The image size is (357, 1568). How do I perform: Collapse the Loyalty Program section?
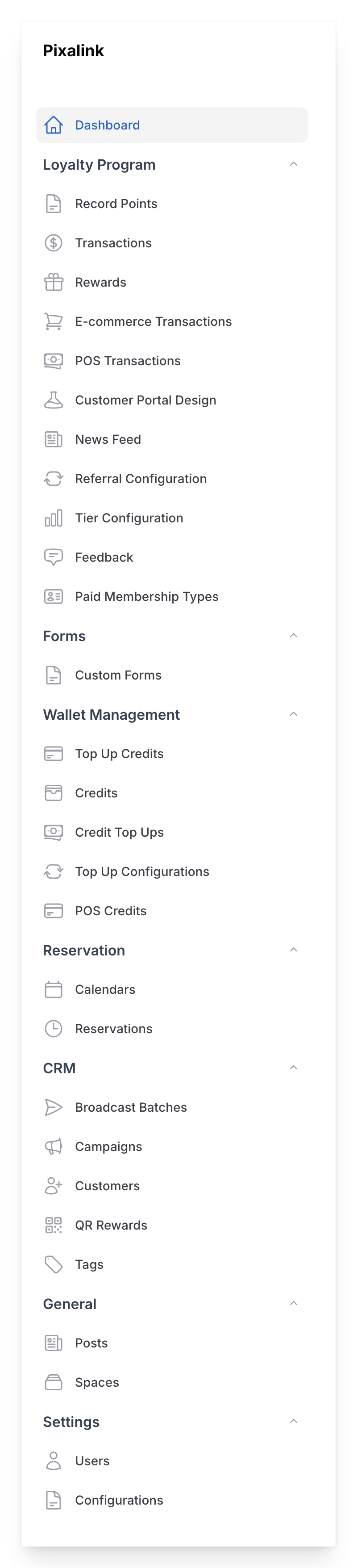pos(294,163)
